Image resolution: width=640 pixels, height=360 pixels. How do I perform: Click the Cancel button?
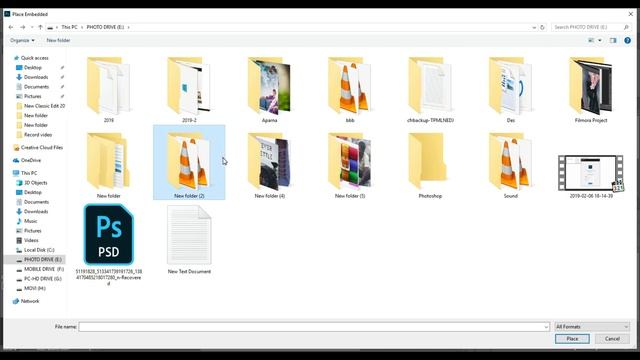tap(612, 339)
